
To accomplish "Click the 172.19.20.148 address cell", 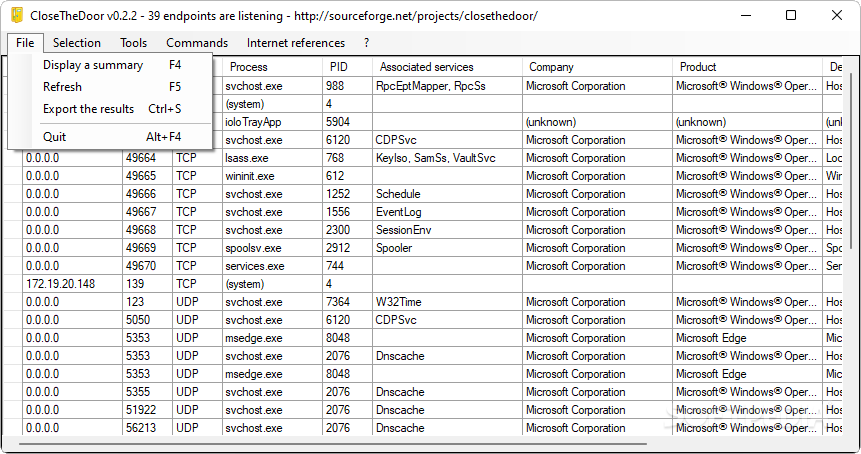I will click(x=72, y=284).
